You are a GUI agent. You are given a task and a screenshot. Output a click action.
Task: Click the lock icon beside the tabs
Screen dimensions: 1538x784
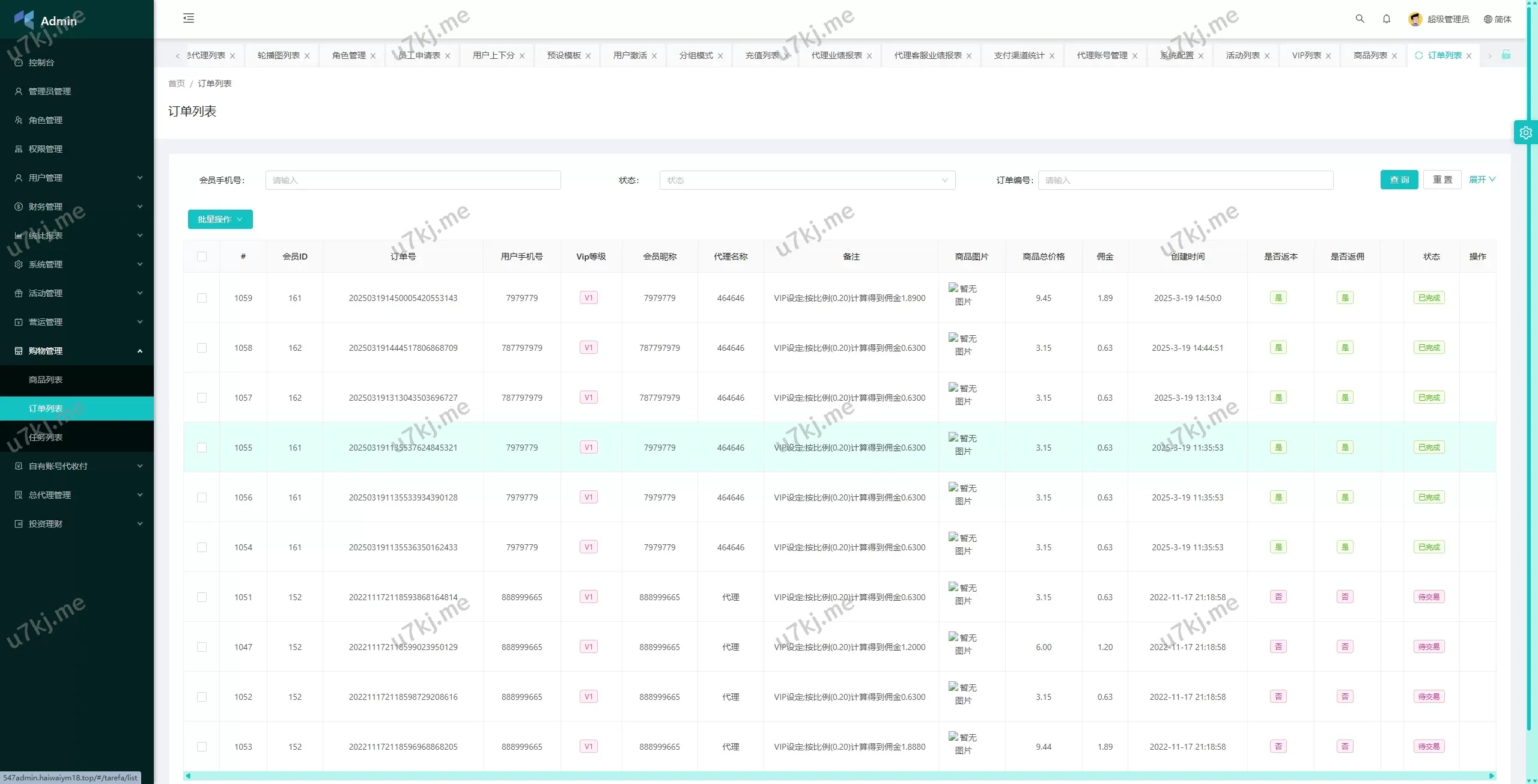click(x=1506, y=55)
